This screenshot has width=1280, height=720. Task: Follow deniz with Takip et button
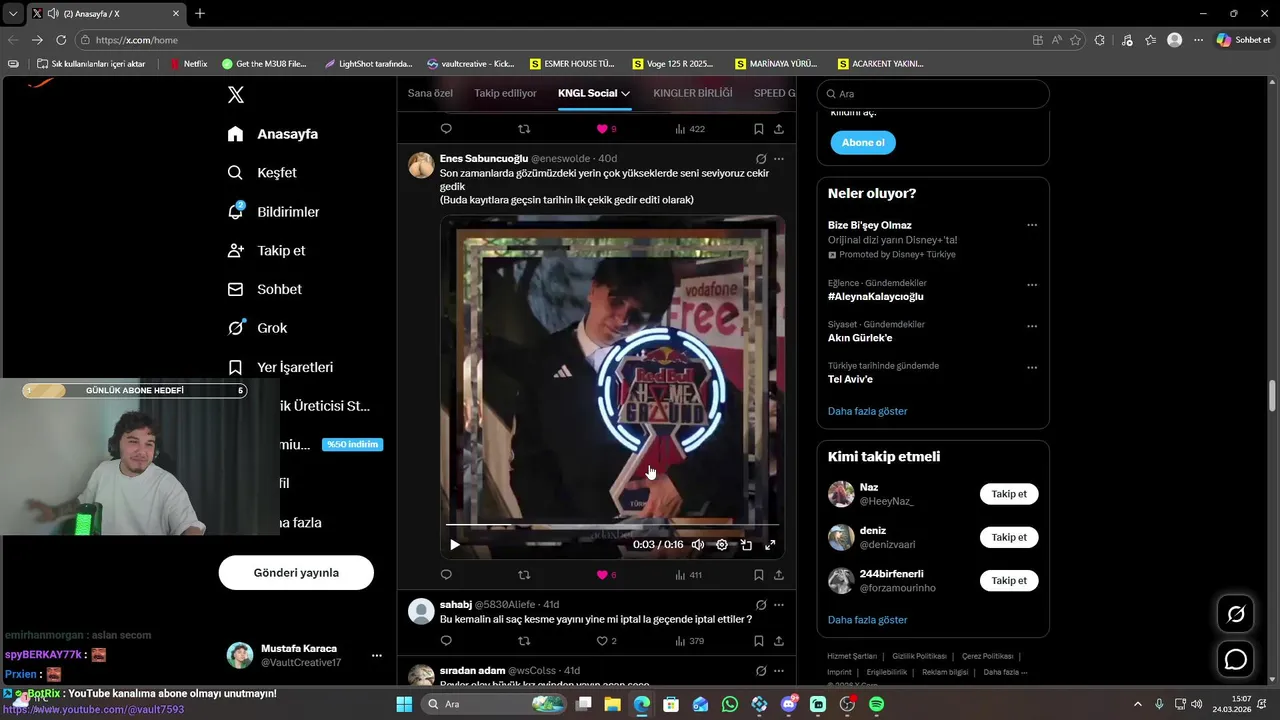[1009, 537]
